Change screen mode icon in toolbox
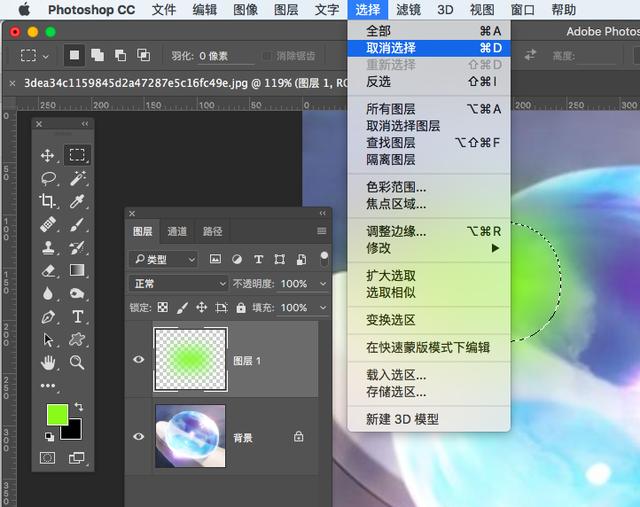Image resolution: width=640 pixels, height=507 pixels. click(77, 458)
